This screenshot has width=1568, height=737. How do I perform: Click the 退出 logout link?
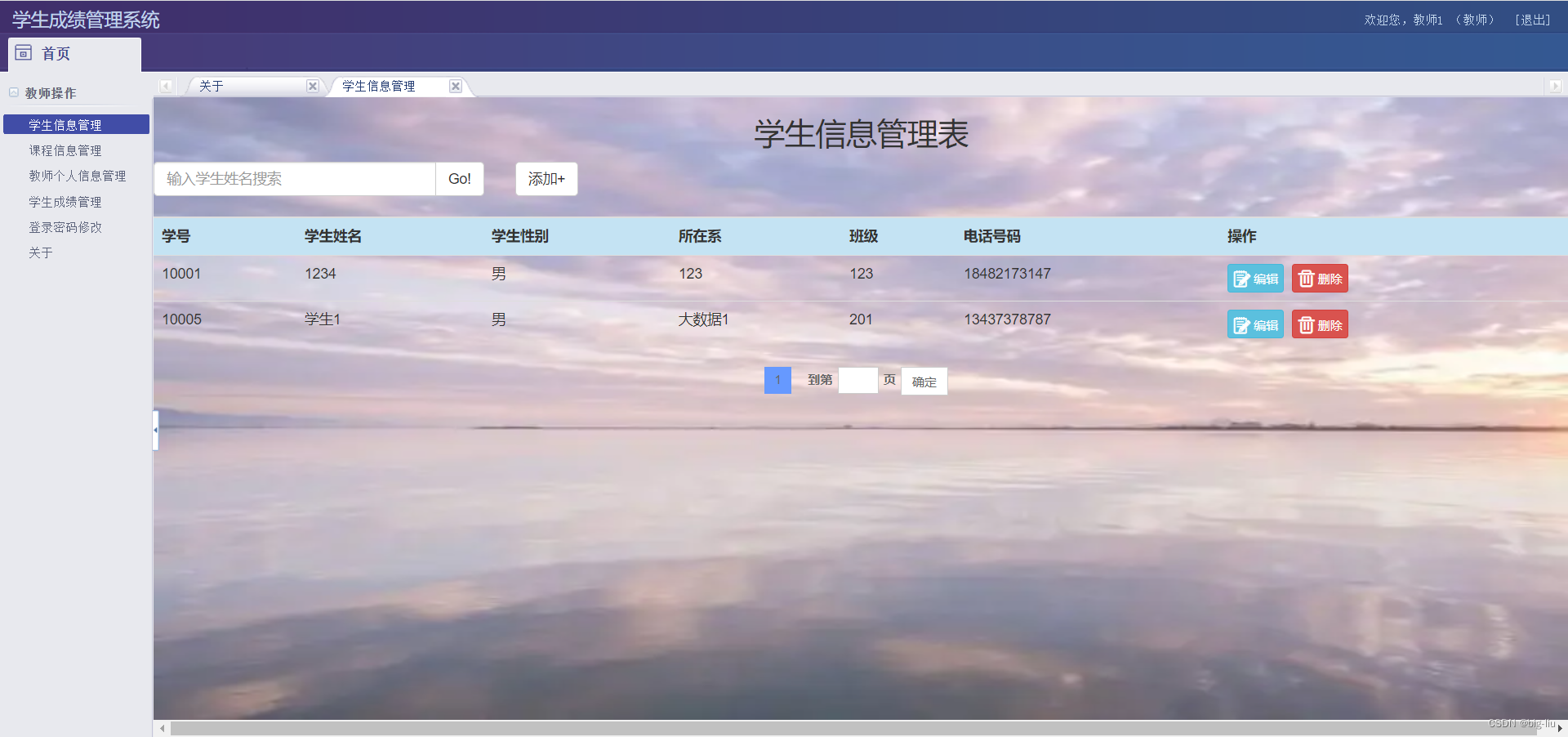click(1533, 20)
